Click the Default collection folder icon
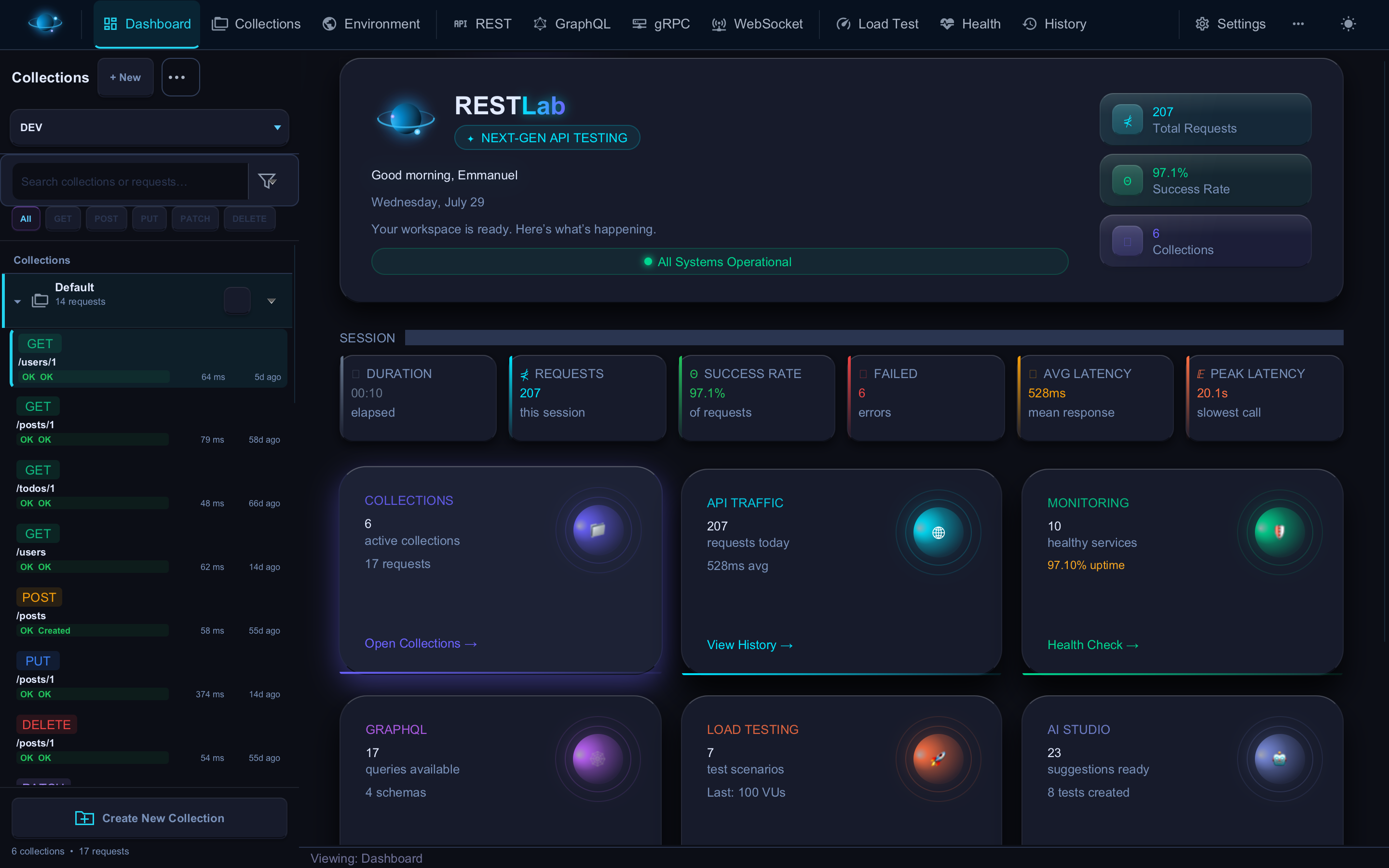The height and width of the screenshot is (868, 1389). tap(40, 300)
